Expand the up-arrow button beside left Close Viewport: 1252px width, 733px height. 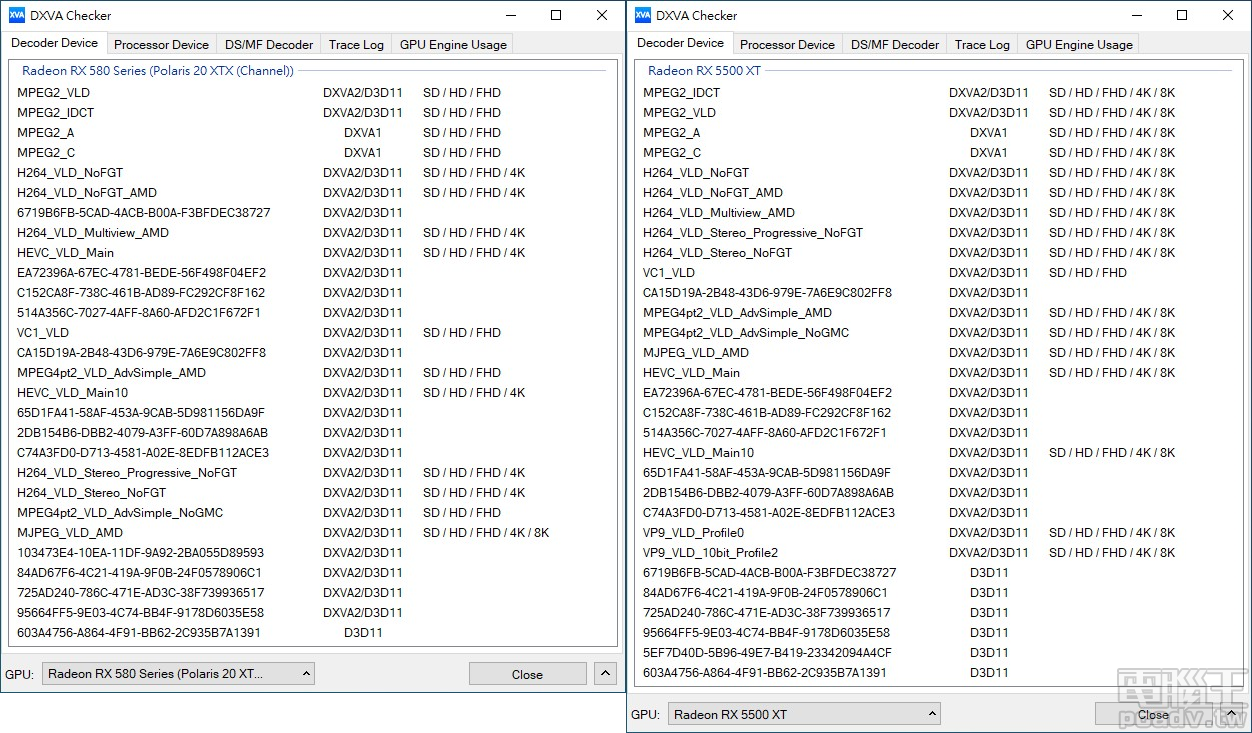click(605, 674)
